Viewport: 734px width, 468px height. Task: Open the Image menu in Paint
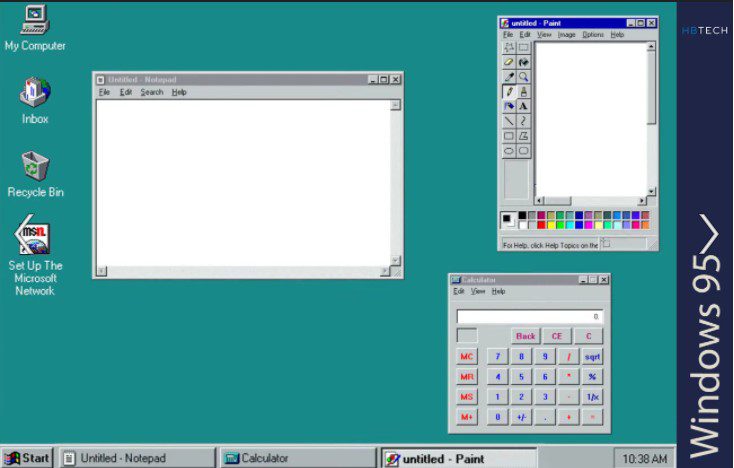click(x=566, y=35)
